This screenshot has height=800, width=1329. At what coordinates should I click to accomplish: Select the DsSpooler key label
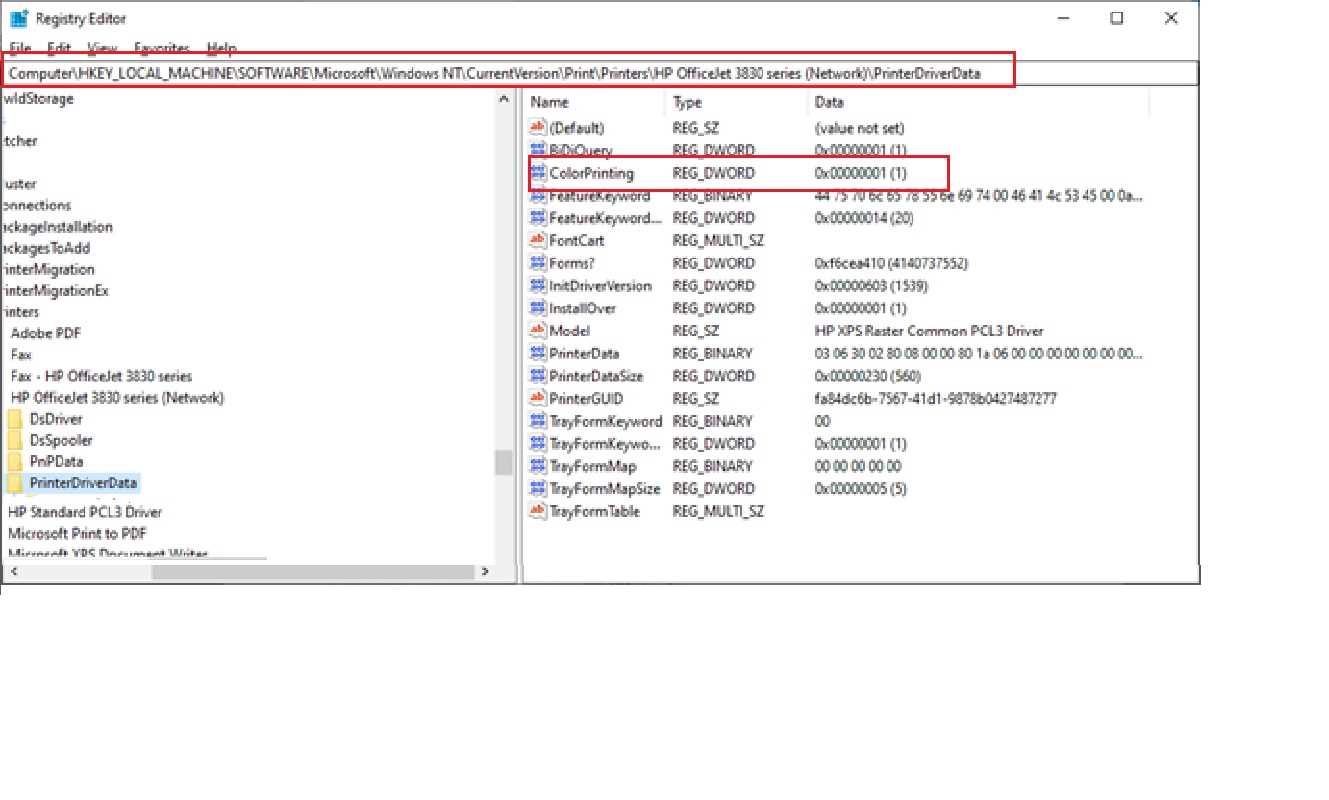coord(61,440)
